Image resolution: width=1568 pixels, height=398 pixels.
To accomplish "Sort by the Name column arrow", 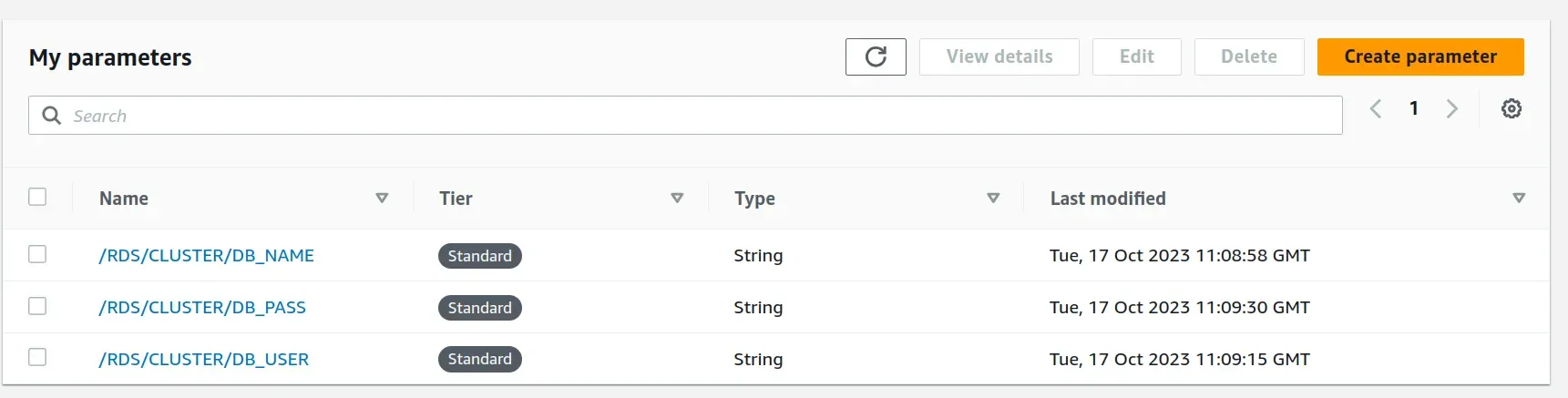I will pyautogui.click(x=382, y=198).
